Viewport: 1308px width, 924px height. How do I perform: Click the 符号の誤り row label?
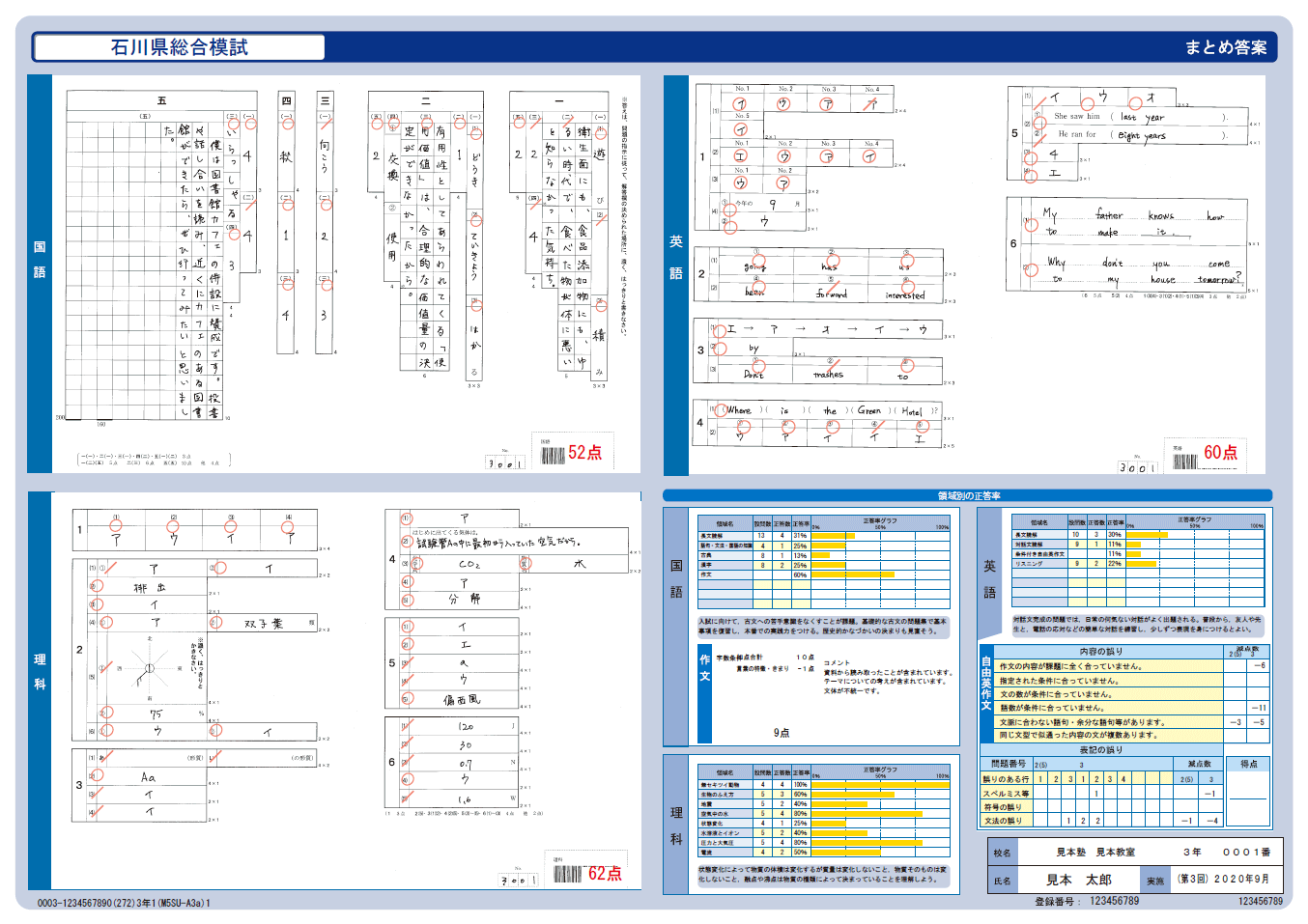point(1007,807)
